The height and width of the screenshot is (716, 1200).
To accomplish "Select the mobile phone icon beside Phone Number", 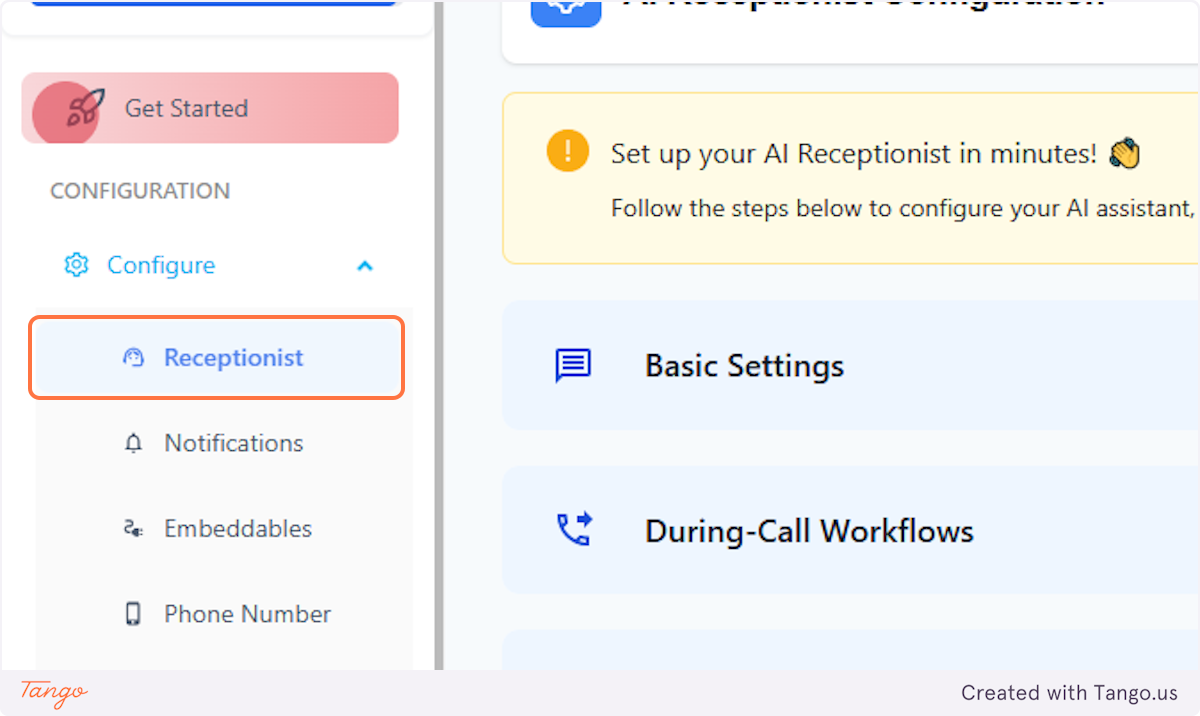I will pos(133,613).
